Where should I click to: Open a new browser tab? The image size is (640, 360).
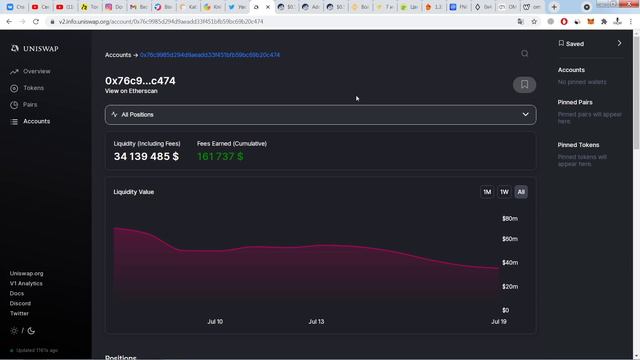554,7
